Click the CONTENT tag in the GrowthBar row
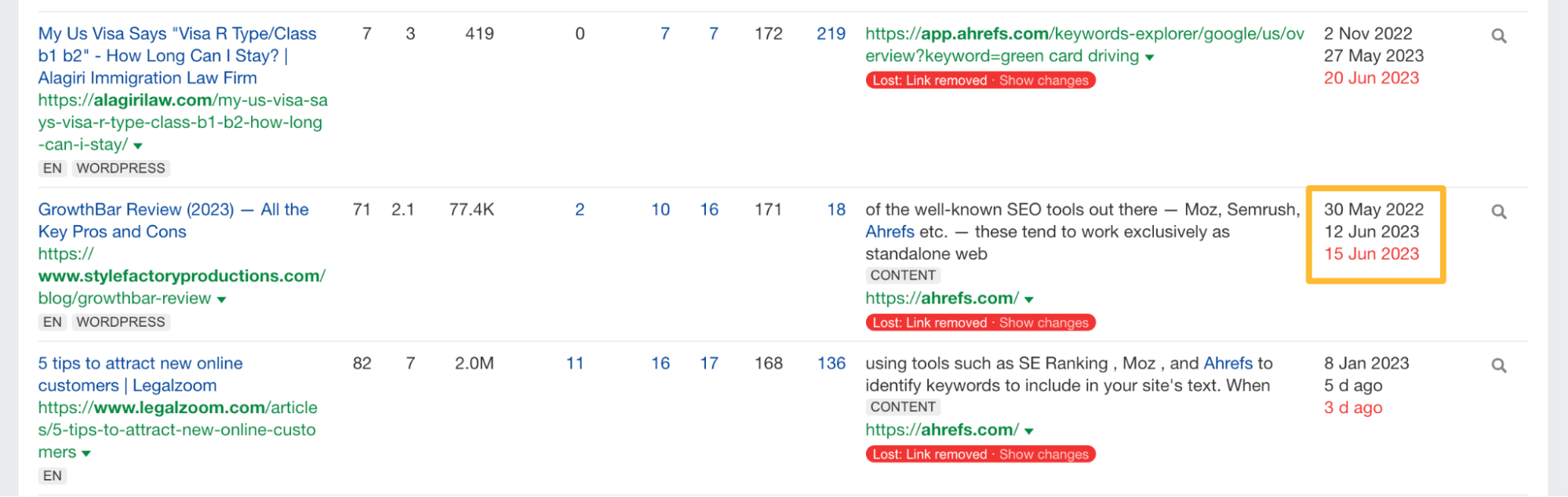The width and height of the screenshot is (1568, 497). [902, 275]
